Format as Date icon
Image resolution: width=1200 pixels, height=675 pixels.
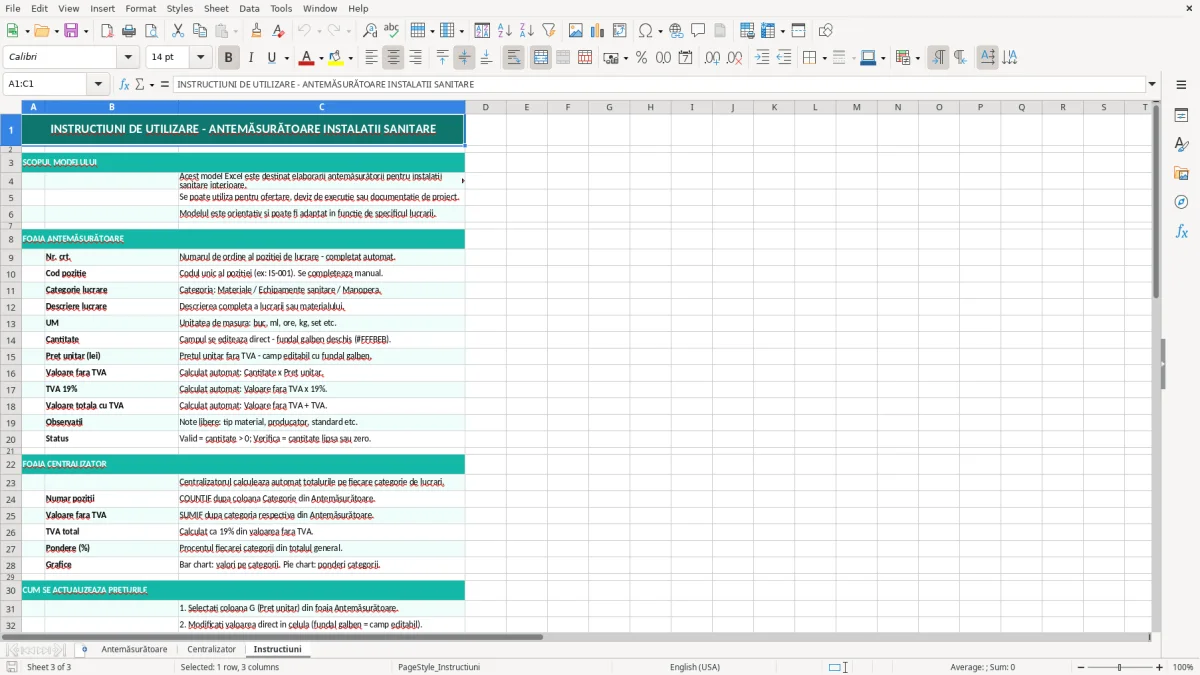click(x=685, y=58)
